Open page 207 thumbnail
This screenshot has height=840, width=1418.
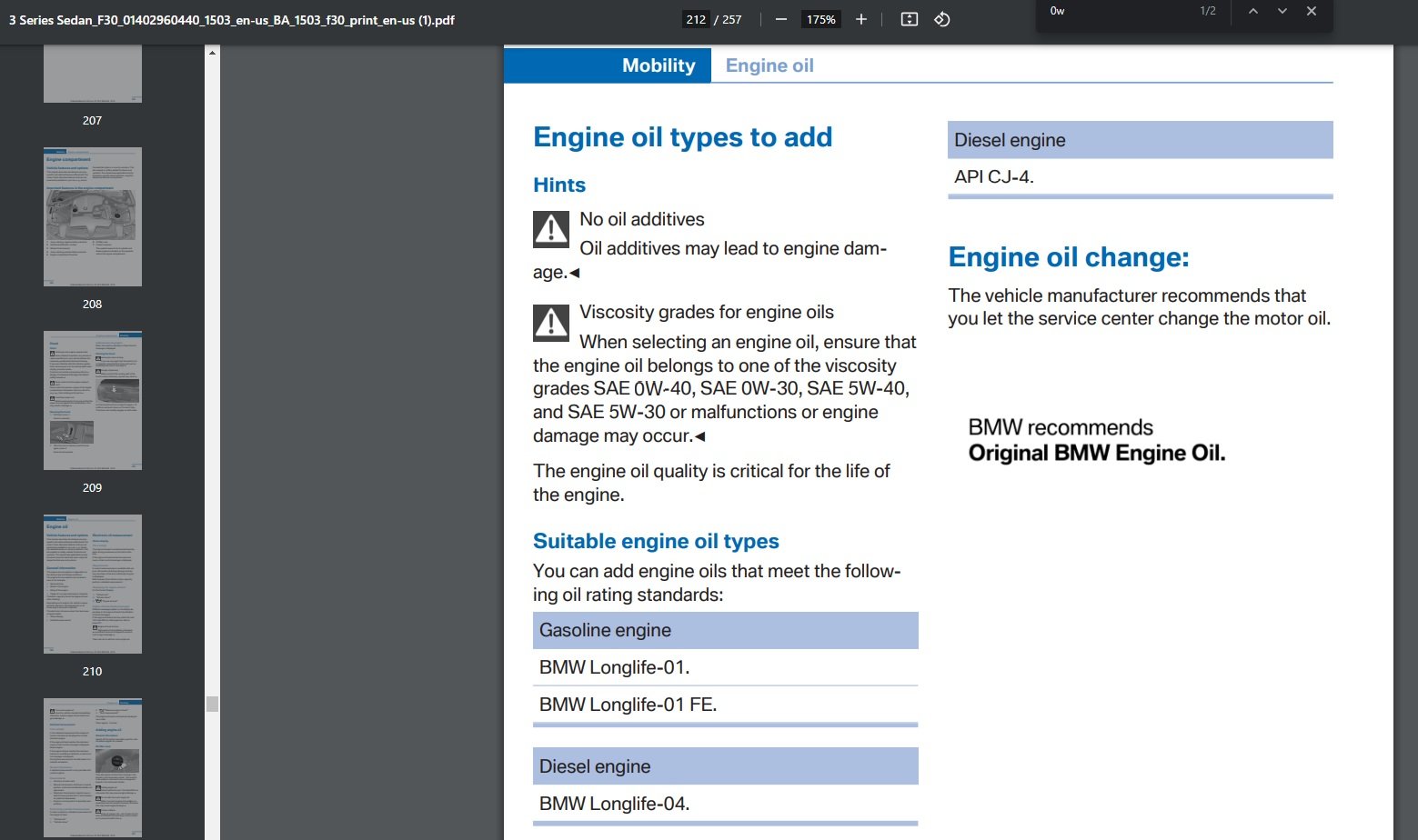click(93, 74)
